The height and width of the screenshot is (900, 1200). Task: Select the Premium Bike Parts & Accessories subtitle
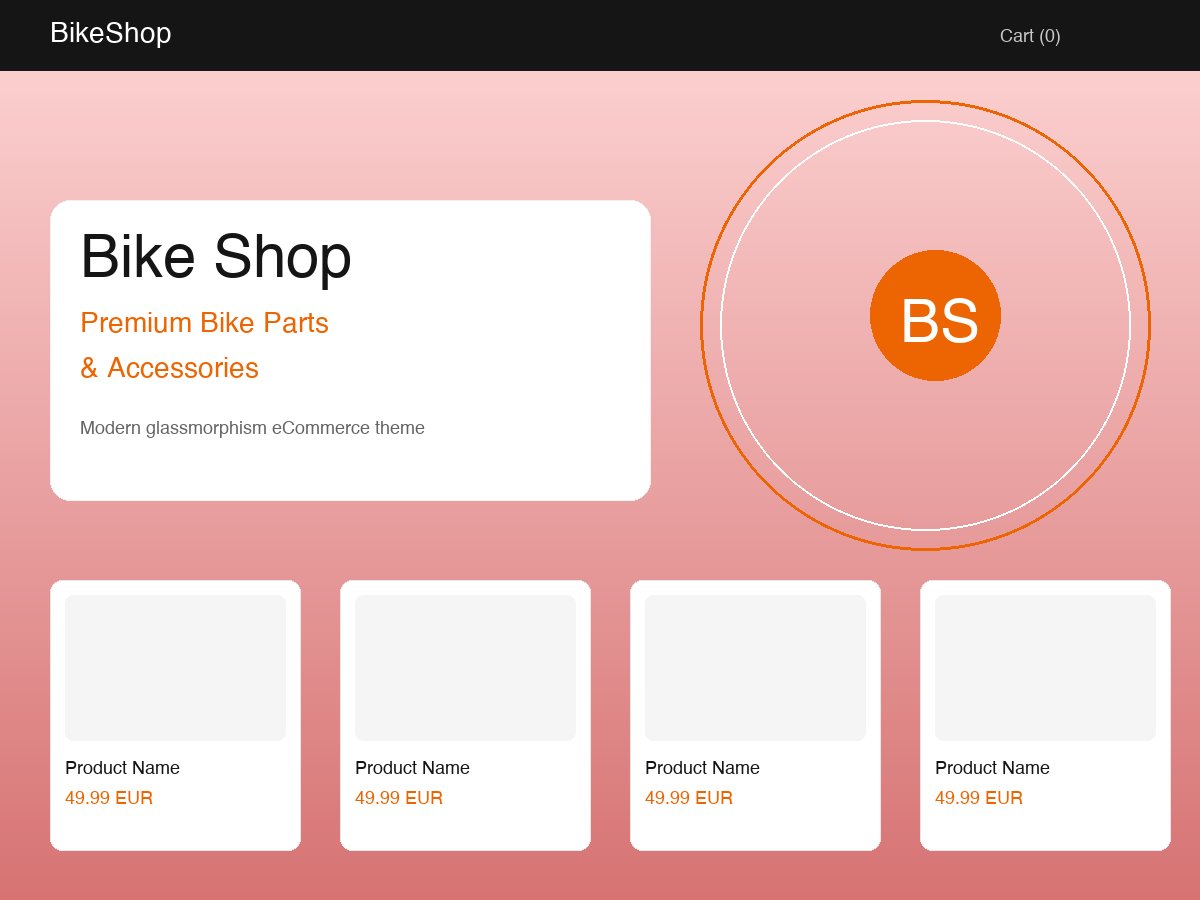click(204, 345)
